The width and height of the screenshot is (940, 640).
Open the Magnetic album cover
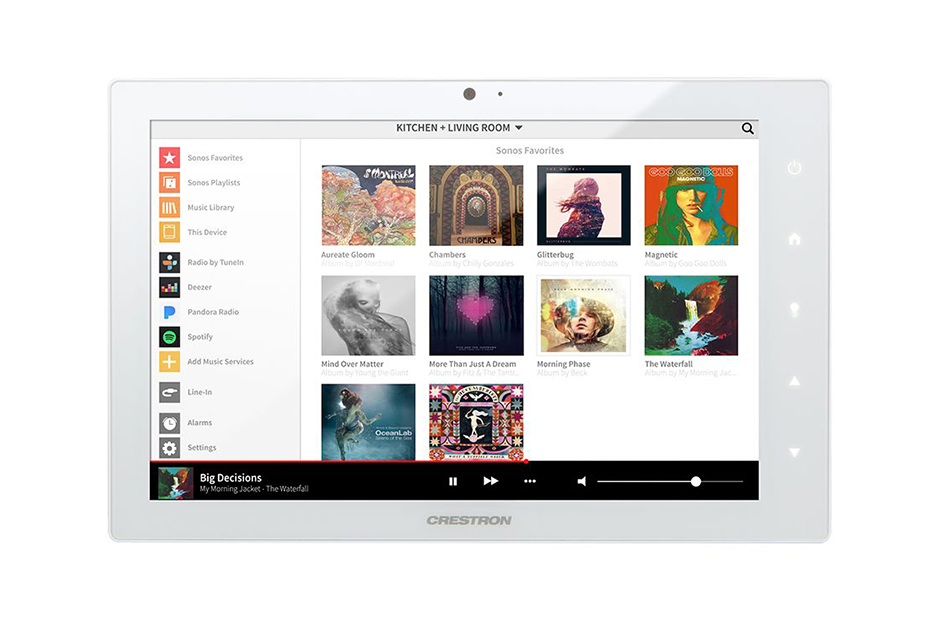[691, 206]
